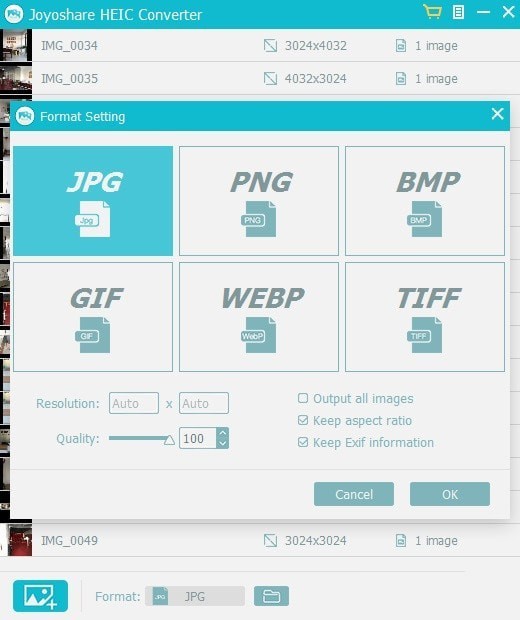Select the JPG format tile
Image resolution: width=520 pixels, height=620 pixels.
coord(93,201)
